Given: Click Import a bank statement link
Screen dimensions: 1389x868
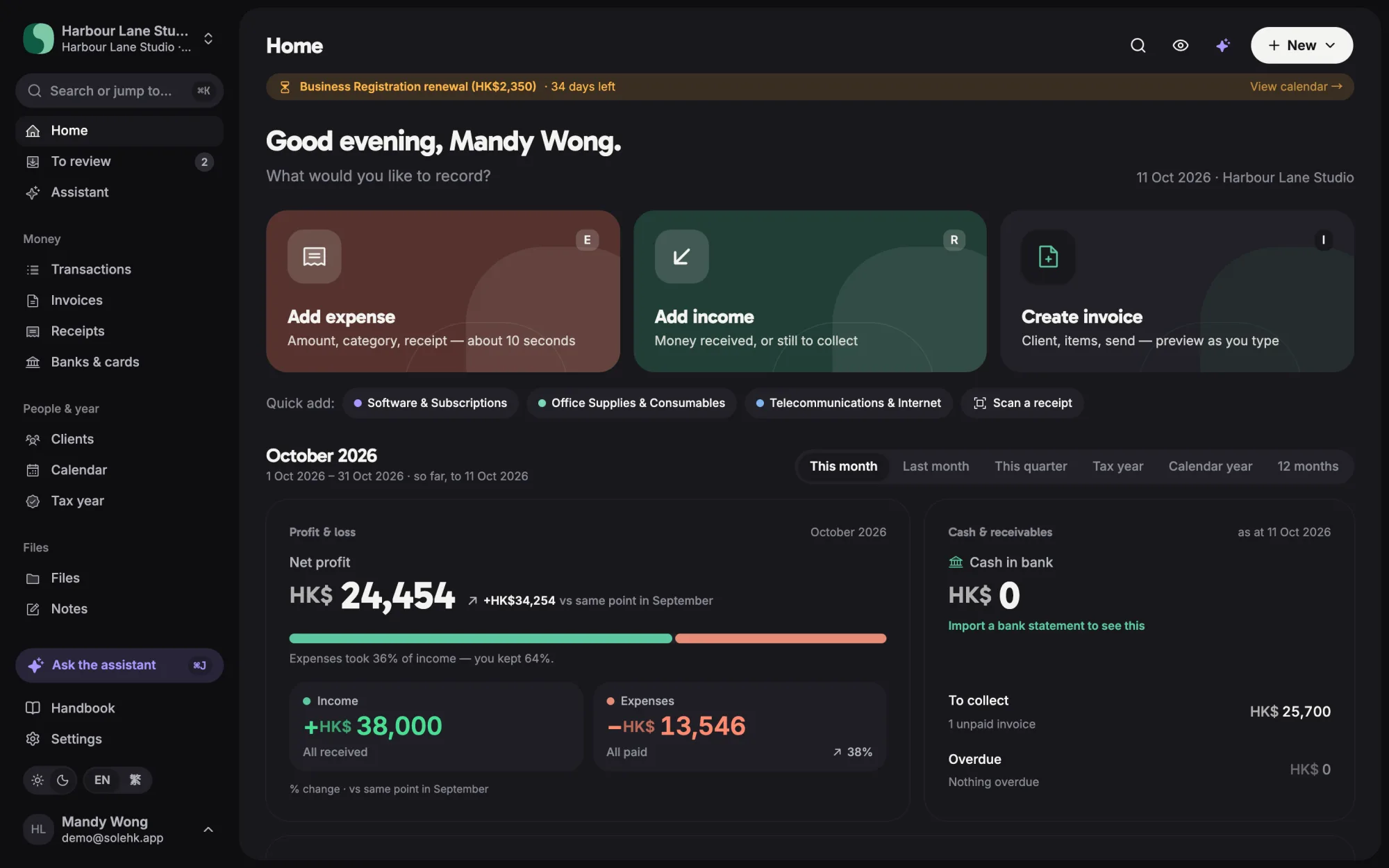Looking at the screenshot, I should coord(1046,626).
